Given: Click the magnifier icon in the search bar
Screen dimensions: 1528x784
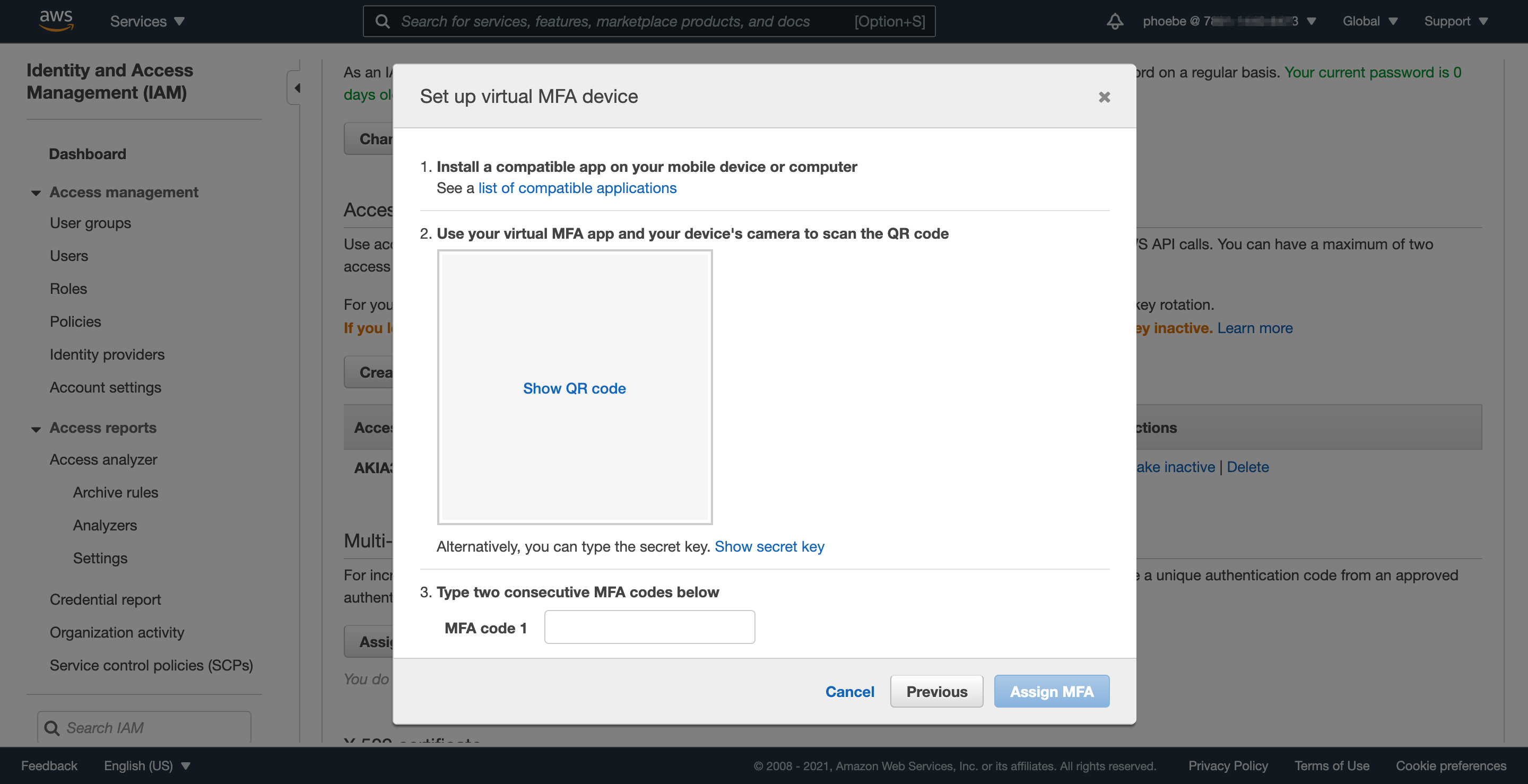Looking at the screenshot, I should pyautogui.click(x=383, y=21).
